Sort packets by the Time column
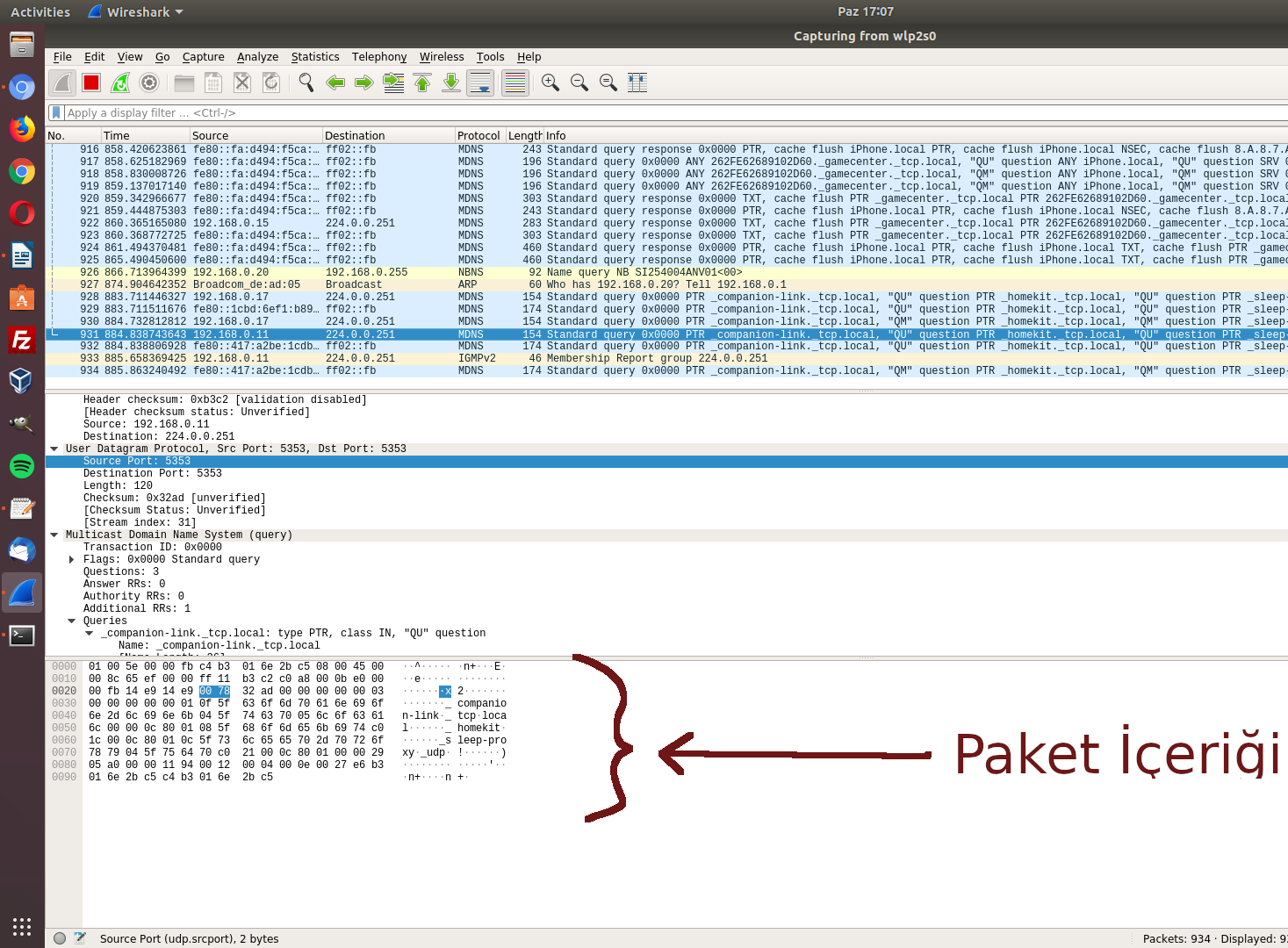This screenshot has height=948, width=1288. [146, 135]
